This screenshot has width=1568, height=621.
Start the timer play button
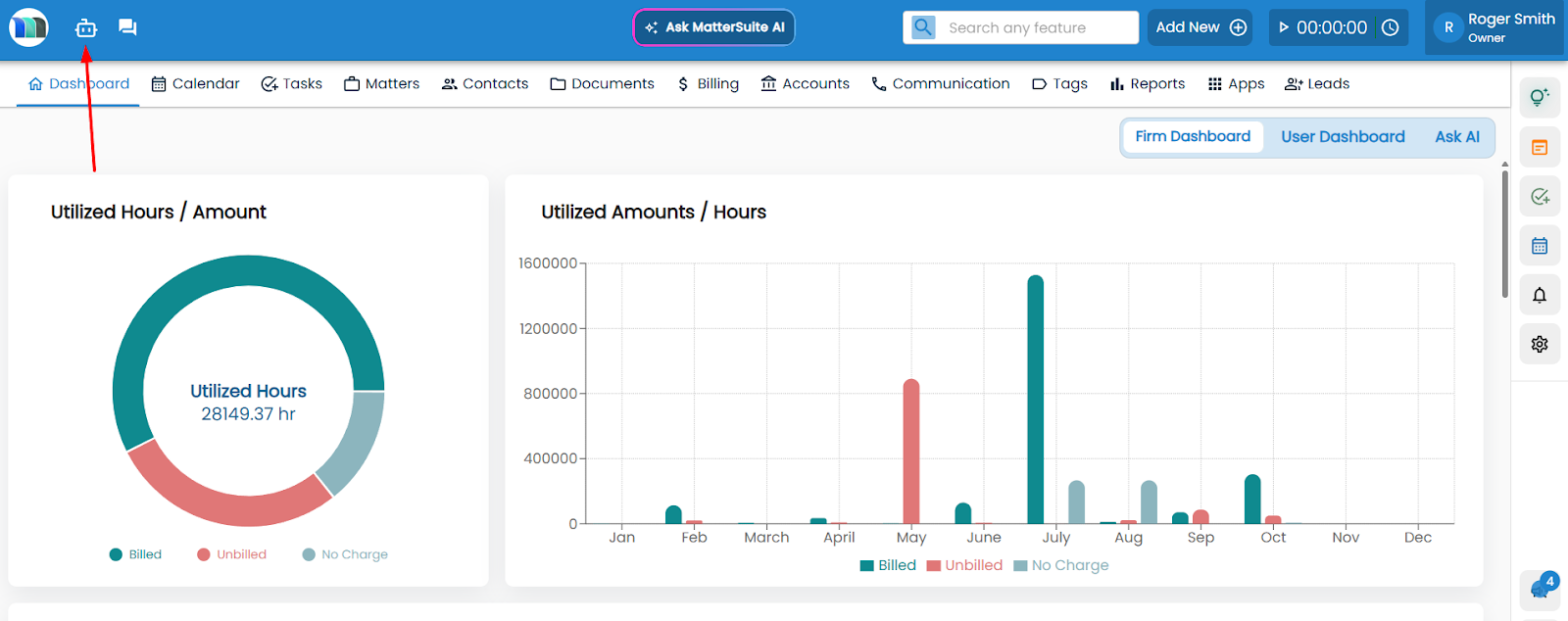[1284, 27]
